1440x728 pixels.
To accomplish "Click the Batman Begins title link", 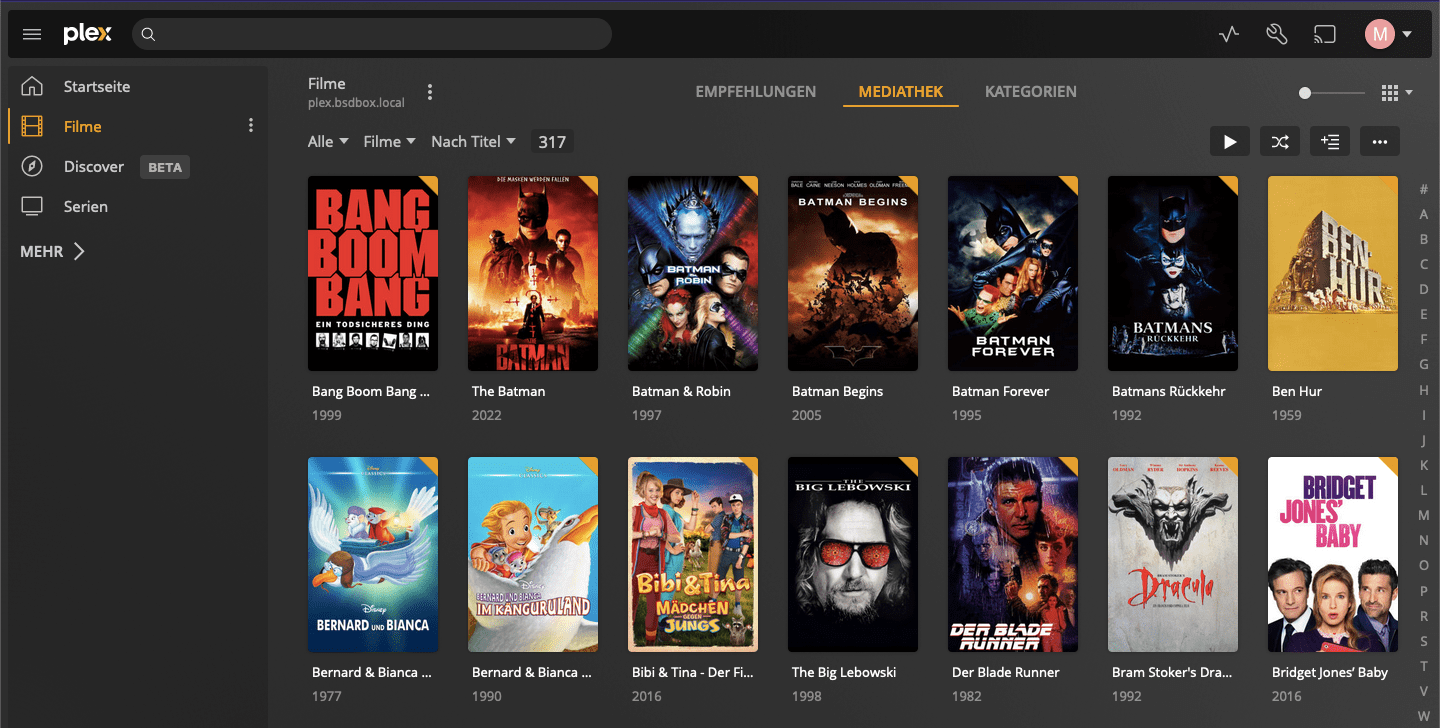I will pyautogui.click(x=837, y=391).
